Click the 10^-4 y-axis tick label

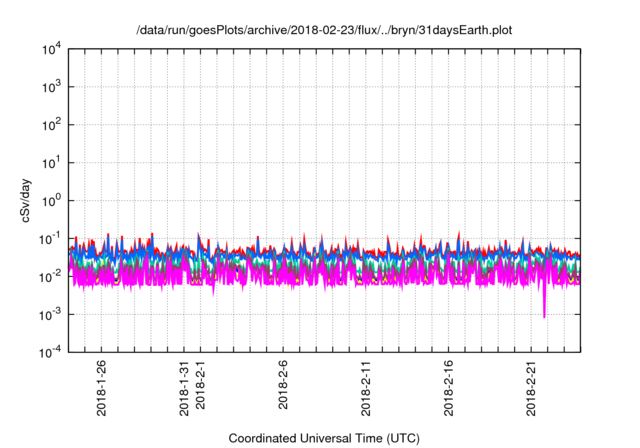(x=49, y=351)
